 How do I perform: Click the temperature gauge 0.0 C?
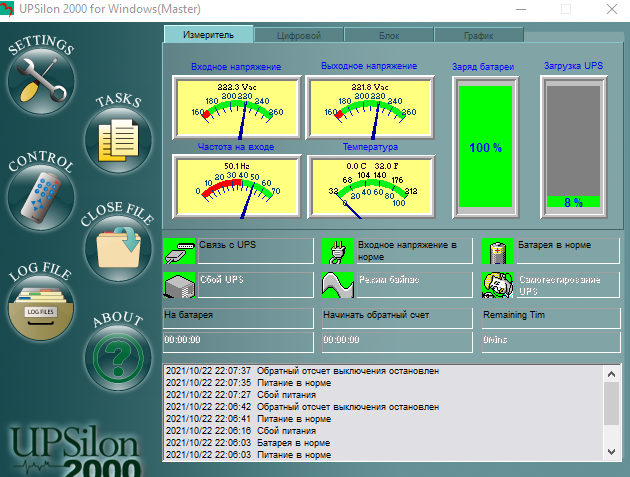371,186
